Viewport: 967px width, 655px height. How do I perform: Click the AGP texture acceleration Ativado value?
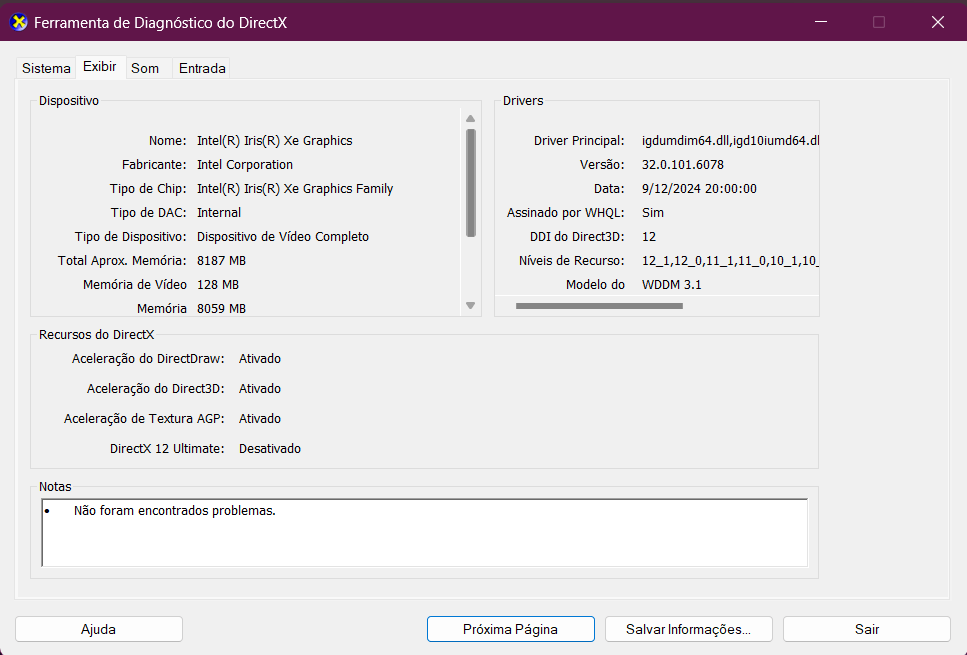pos(260,419)
